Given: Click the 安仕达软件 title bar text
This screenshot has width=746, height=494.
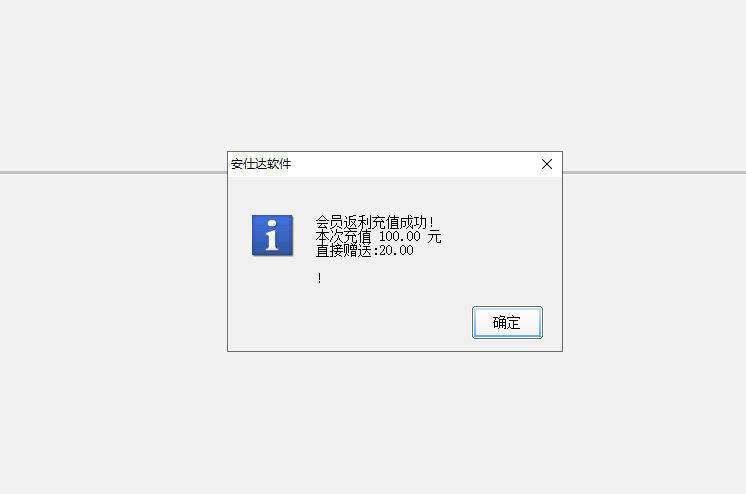Looking at the screenshot, I should [261, 164].
